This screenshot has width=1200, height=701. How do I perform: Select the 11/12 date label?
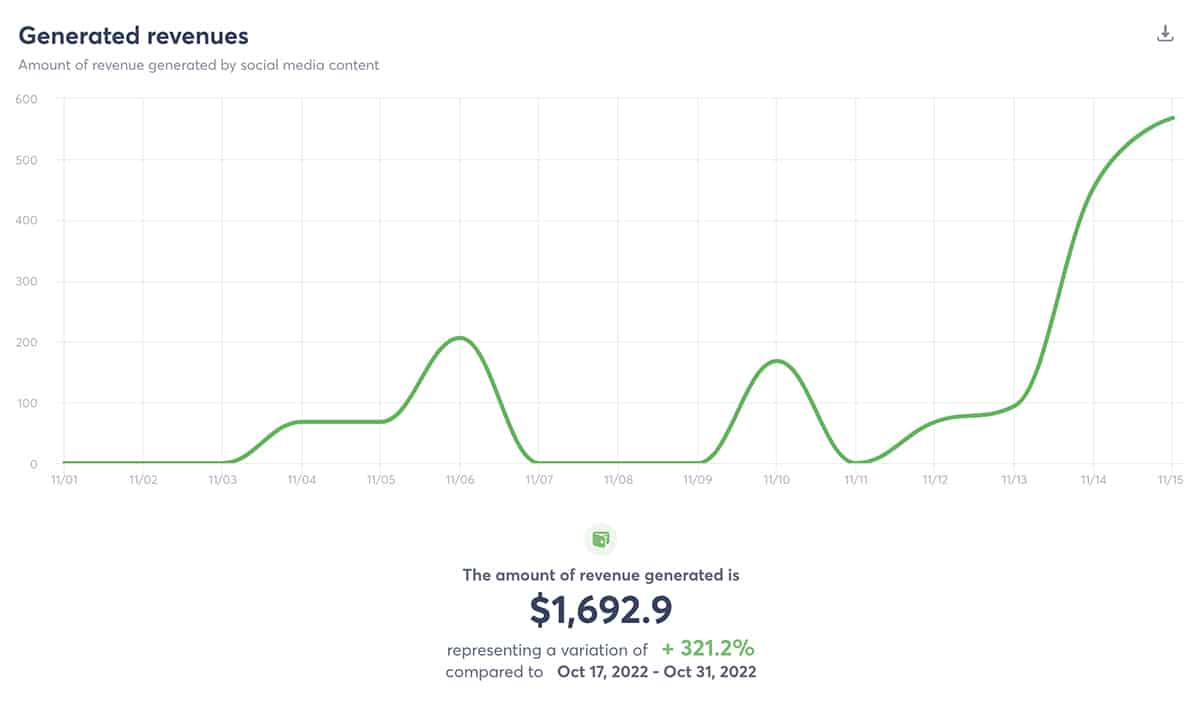934,480
